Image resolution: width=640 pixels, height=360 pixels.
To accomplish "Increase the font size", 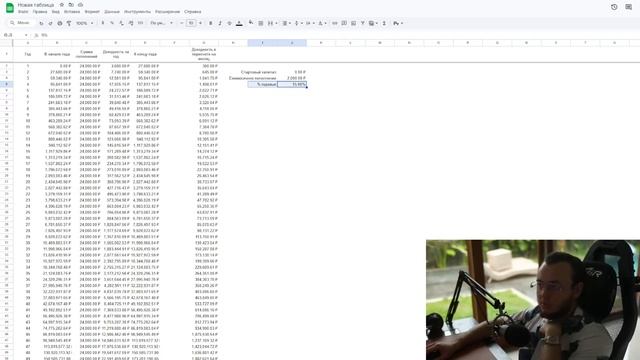I will coord(200,23).
